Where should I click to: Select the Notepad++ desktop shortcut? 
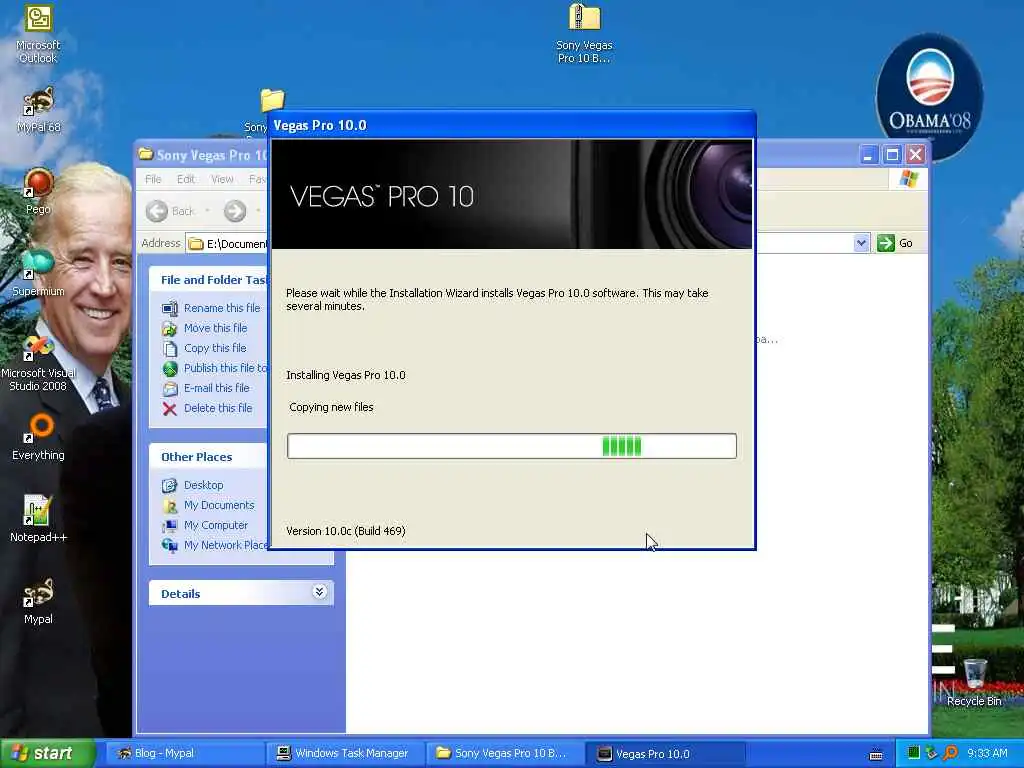tap(38, 519)
